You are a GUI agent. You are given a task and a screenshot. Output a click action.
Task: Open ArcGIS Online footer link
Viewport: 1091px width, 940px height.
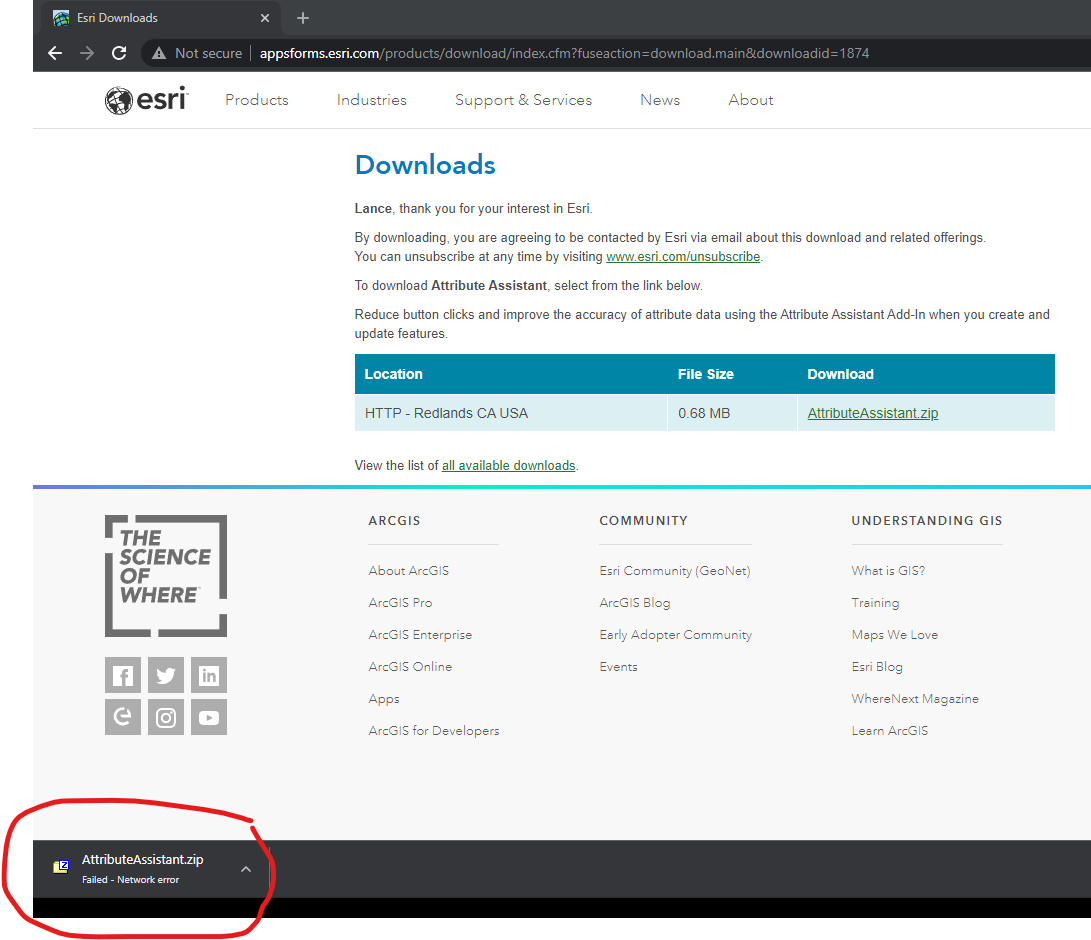[x=411, y=667]
